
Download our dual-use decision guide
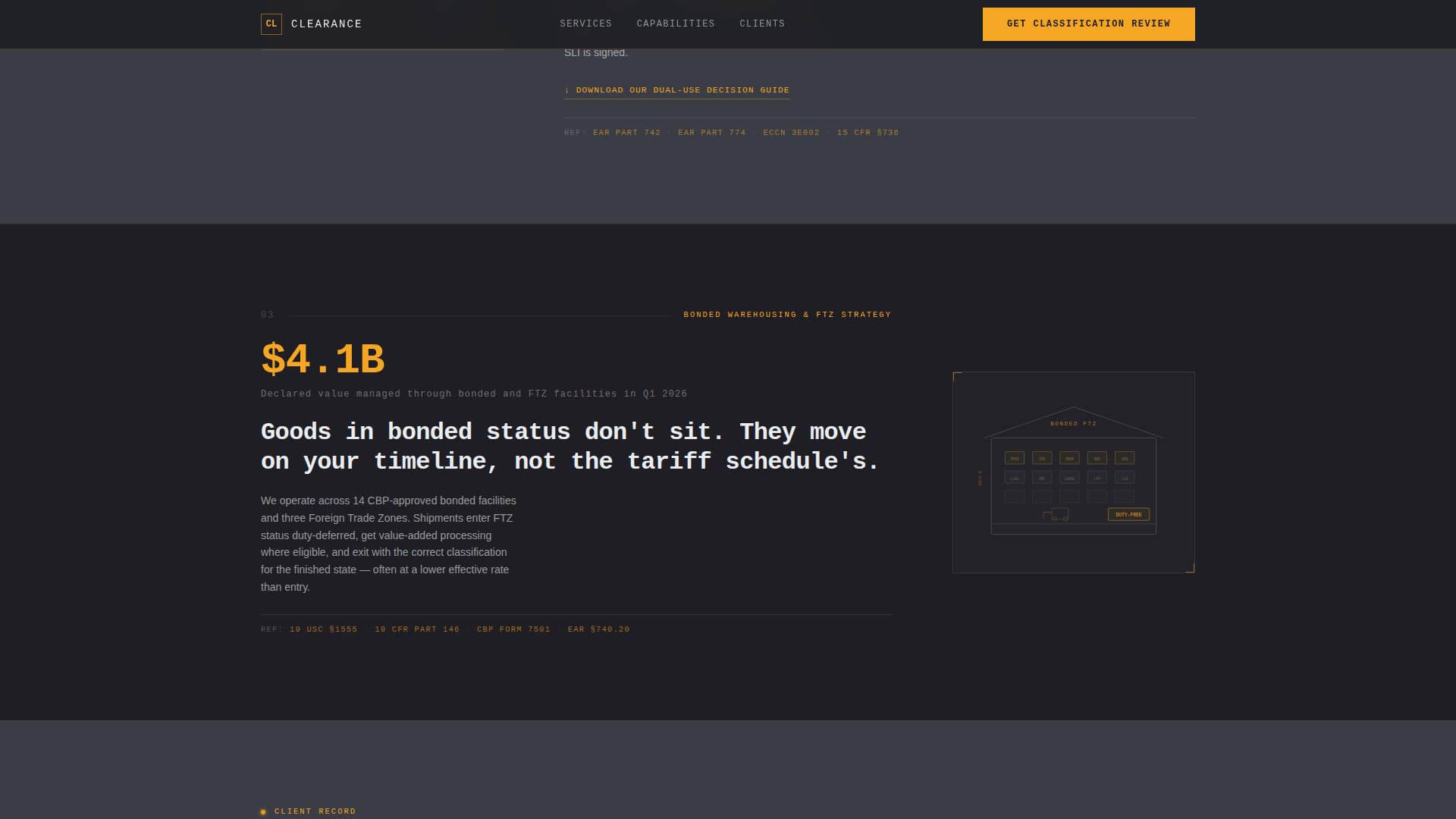point(676,90)
